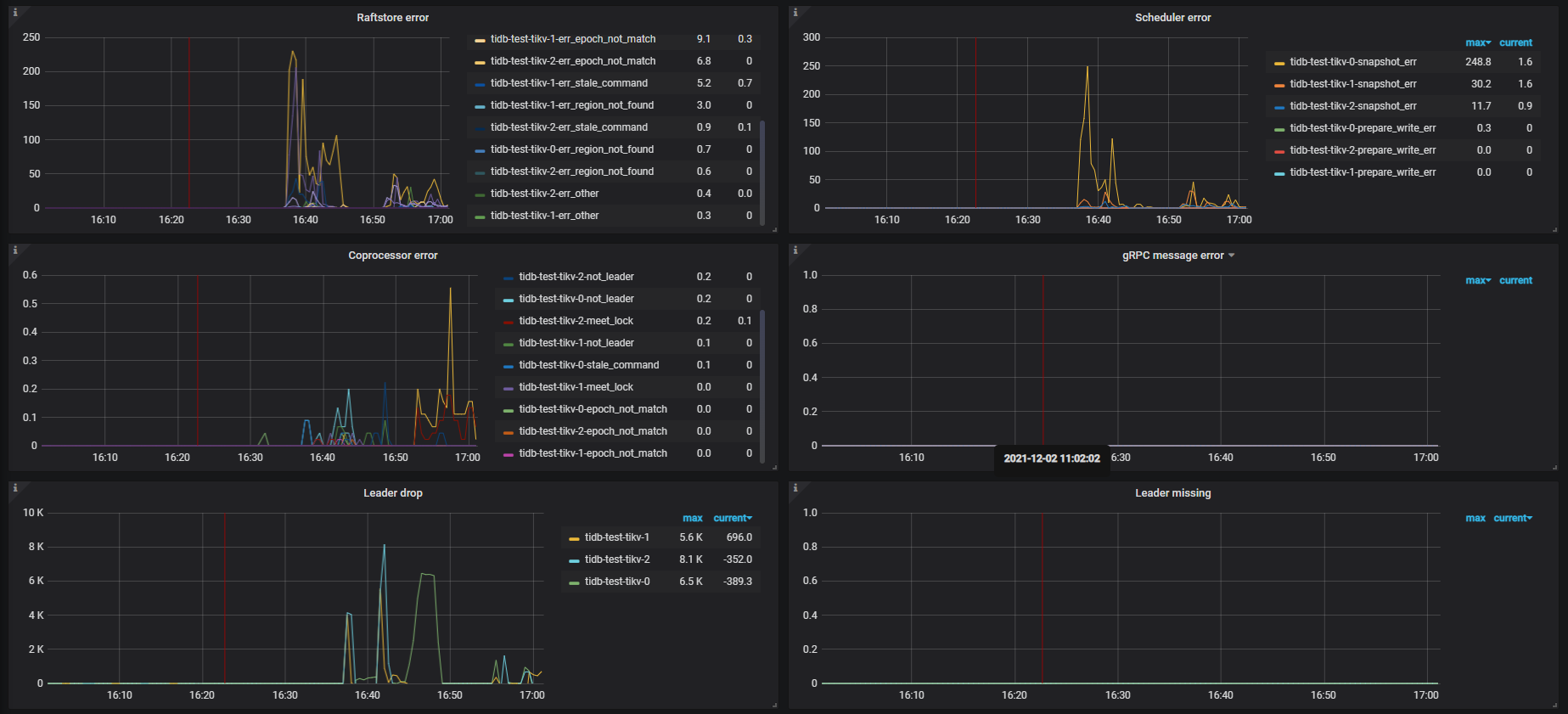Click the tidb-test-tikv-1-err_epoch_not_match legend label
This screenshot has width=1568, height=714.
tap(572, 39)
